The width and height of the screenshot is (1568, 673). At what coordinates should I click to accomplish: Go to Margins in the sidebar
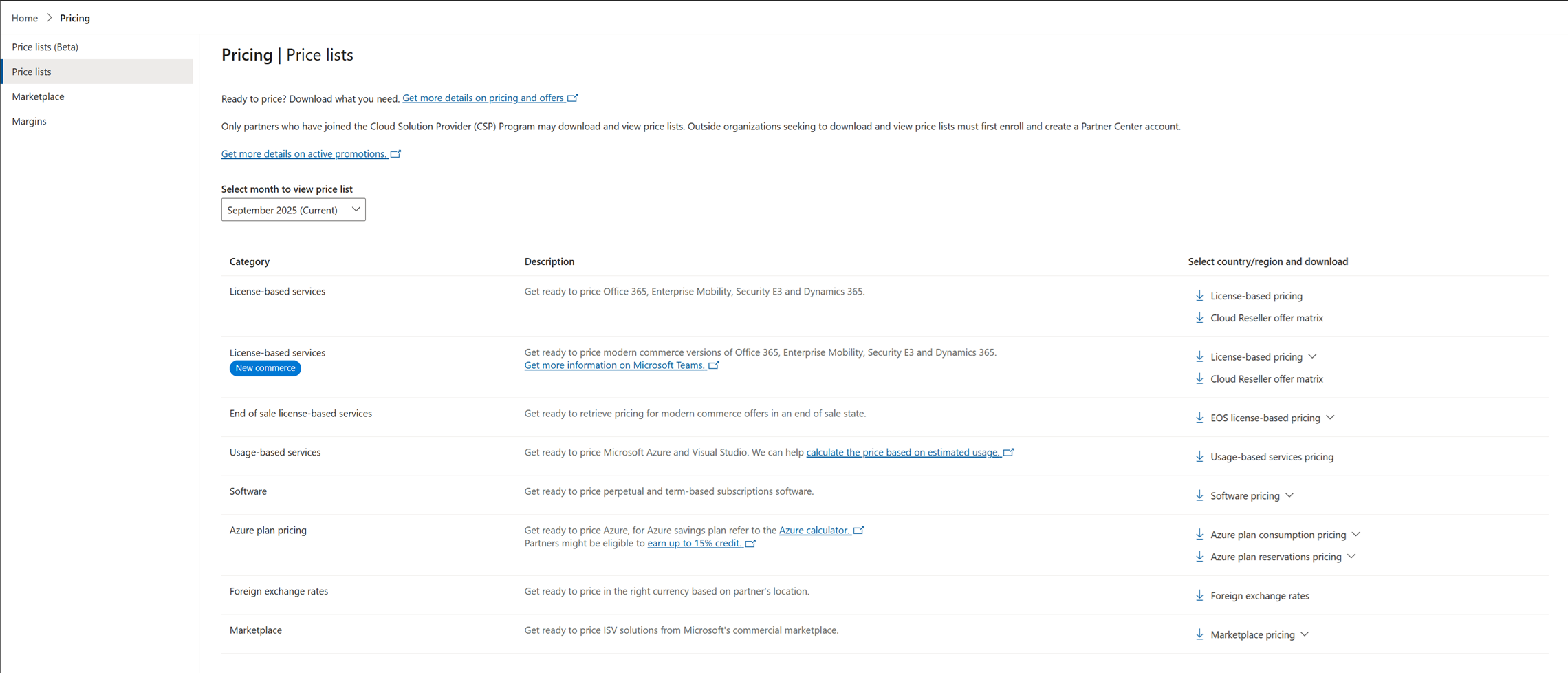30,121
